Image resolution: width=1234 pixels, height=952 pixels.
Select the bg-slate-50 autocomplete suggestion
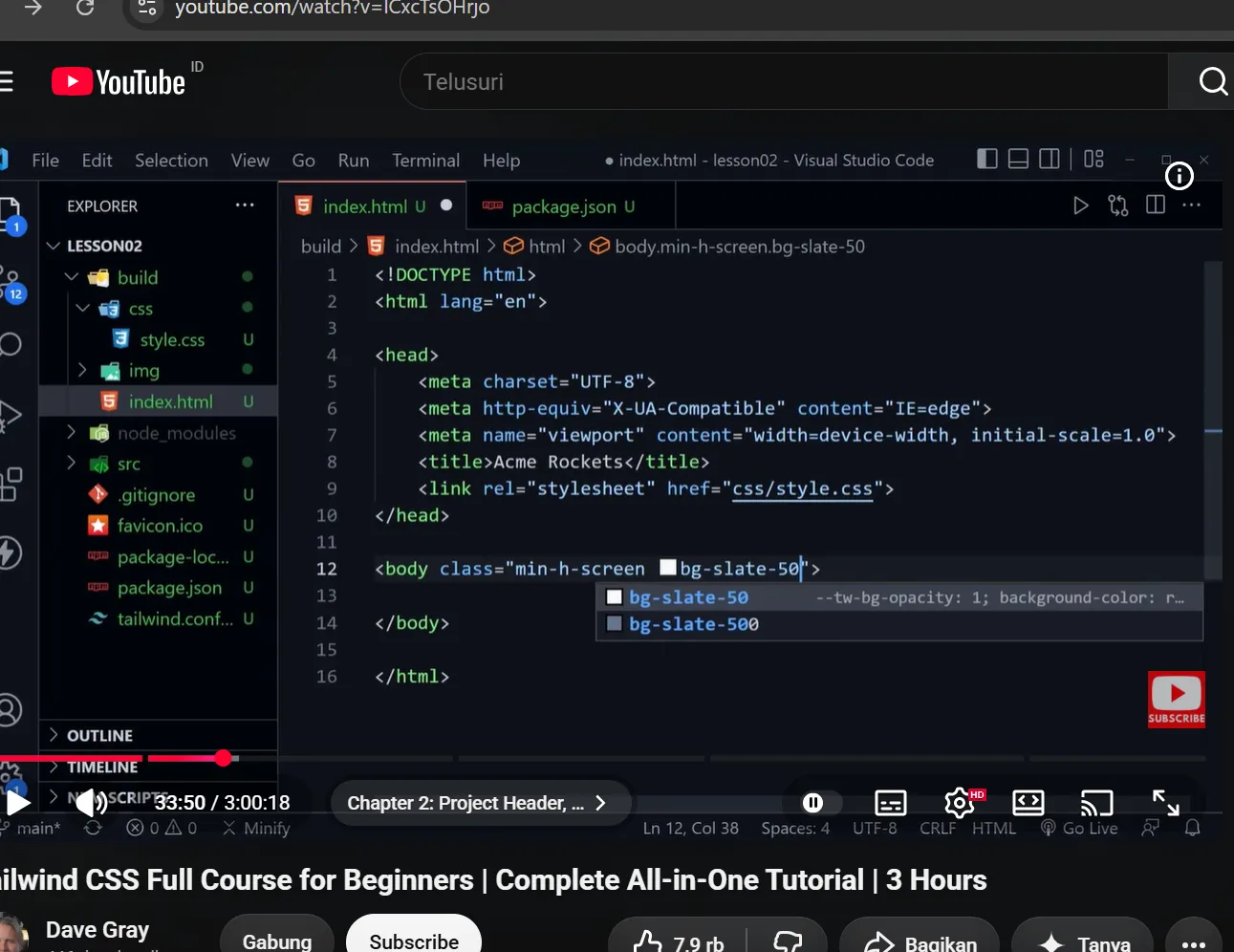tap(898, 597)
